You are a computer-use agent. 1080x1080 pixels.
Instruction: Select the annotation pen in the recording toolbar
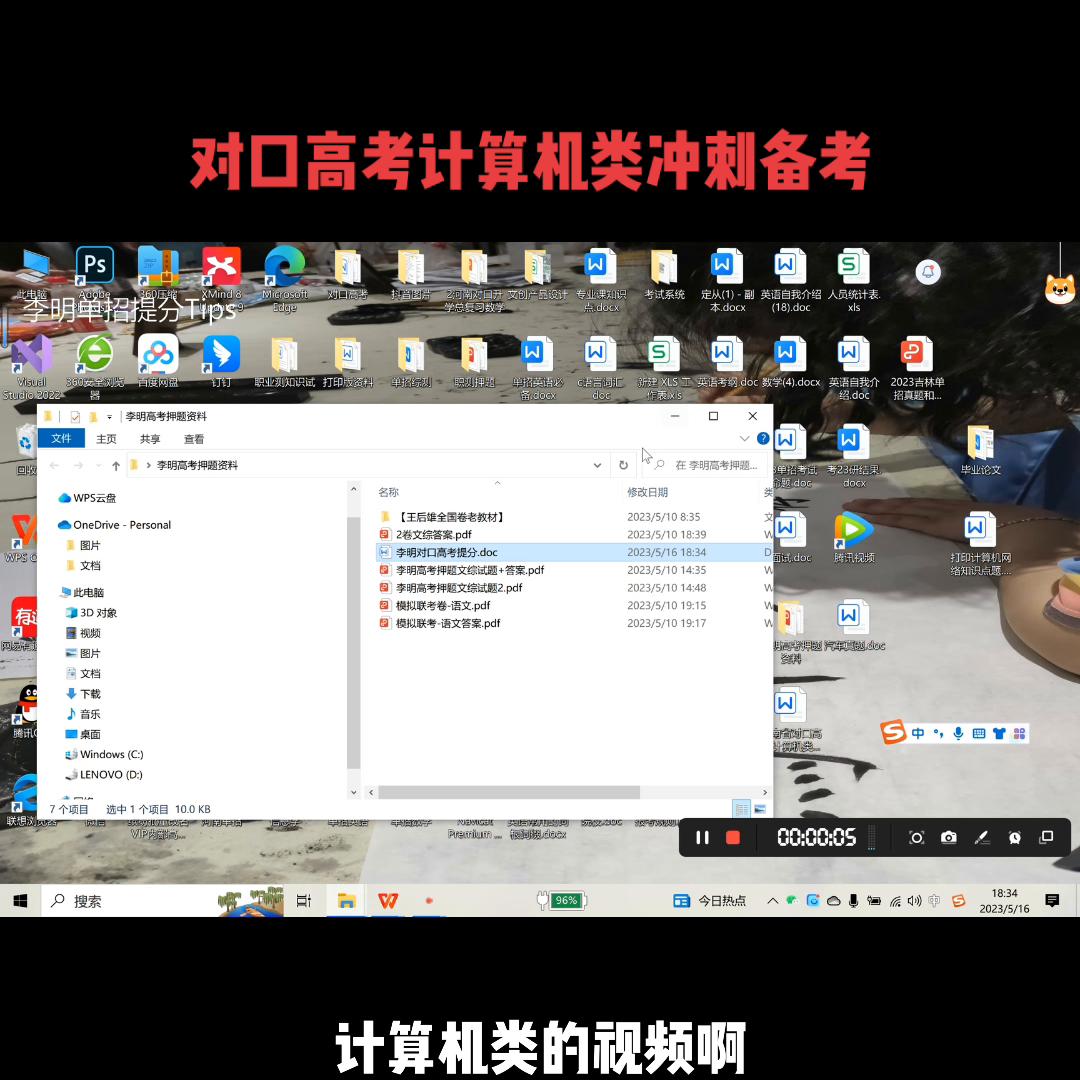pos(982,837)
